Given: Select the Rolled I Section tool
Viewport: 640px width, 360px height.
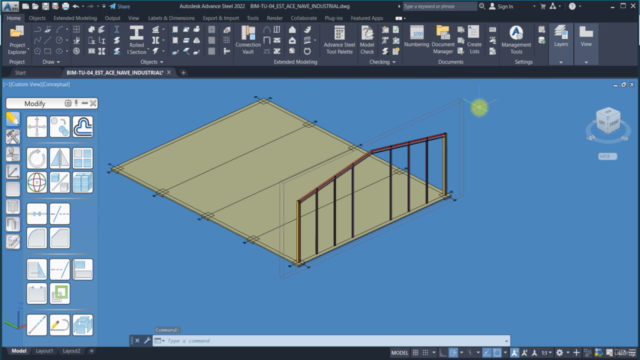Looking at the screenshot, I should pos(136,40).
